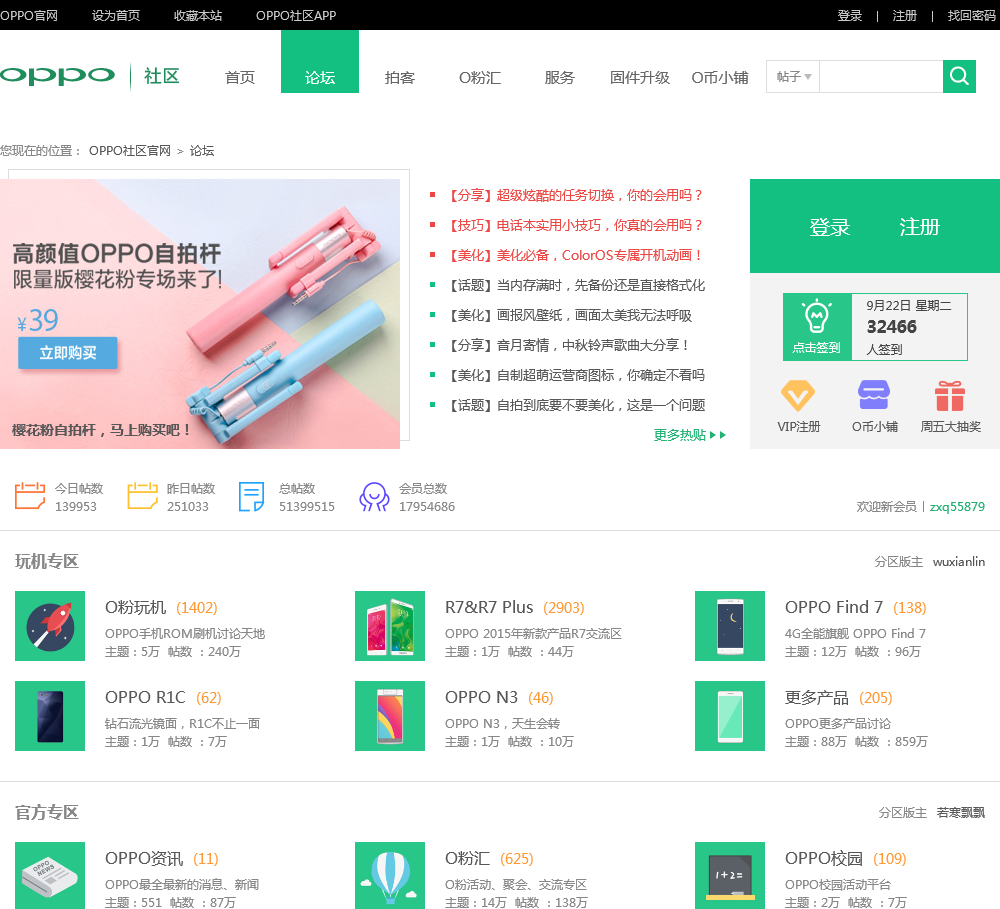Open the OPPO N3 forum title

[x=482, y=697]
